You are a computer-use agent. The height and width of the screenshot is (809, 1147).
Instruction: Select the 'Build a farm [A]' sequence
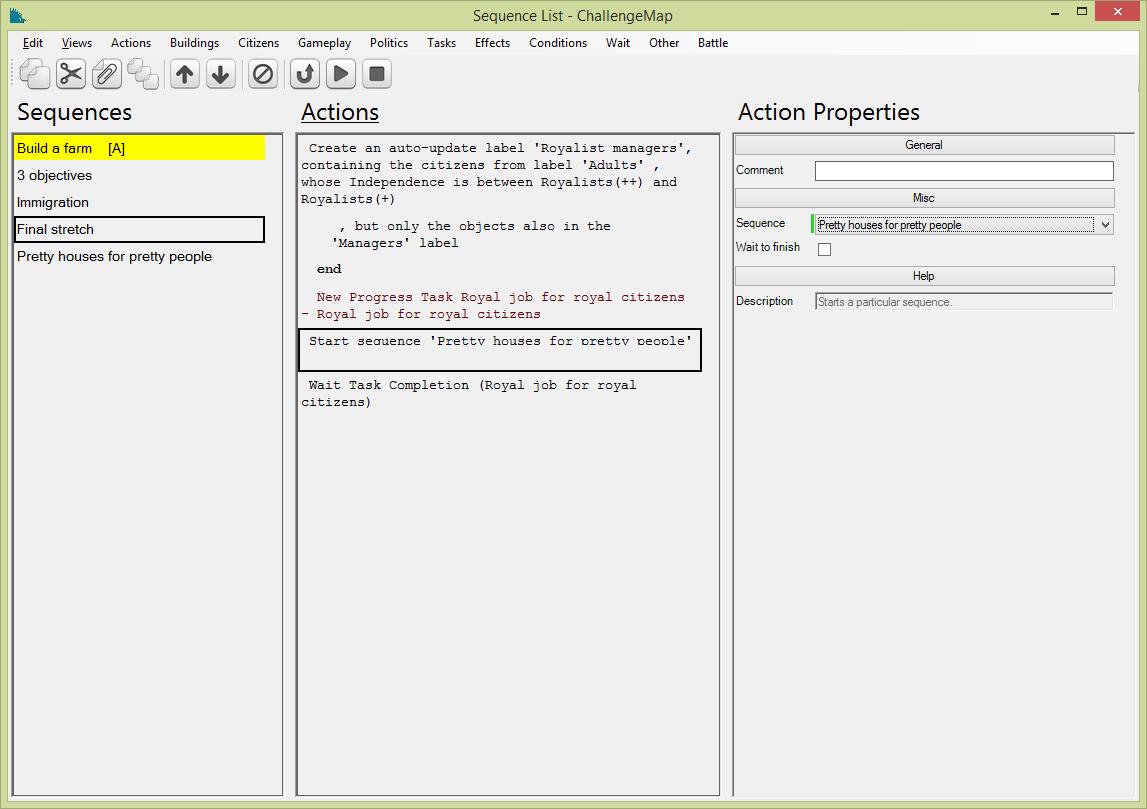click(x=140, y=148)
